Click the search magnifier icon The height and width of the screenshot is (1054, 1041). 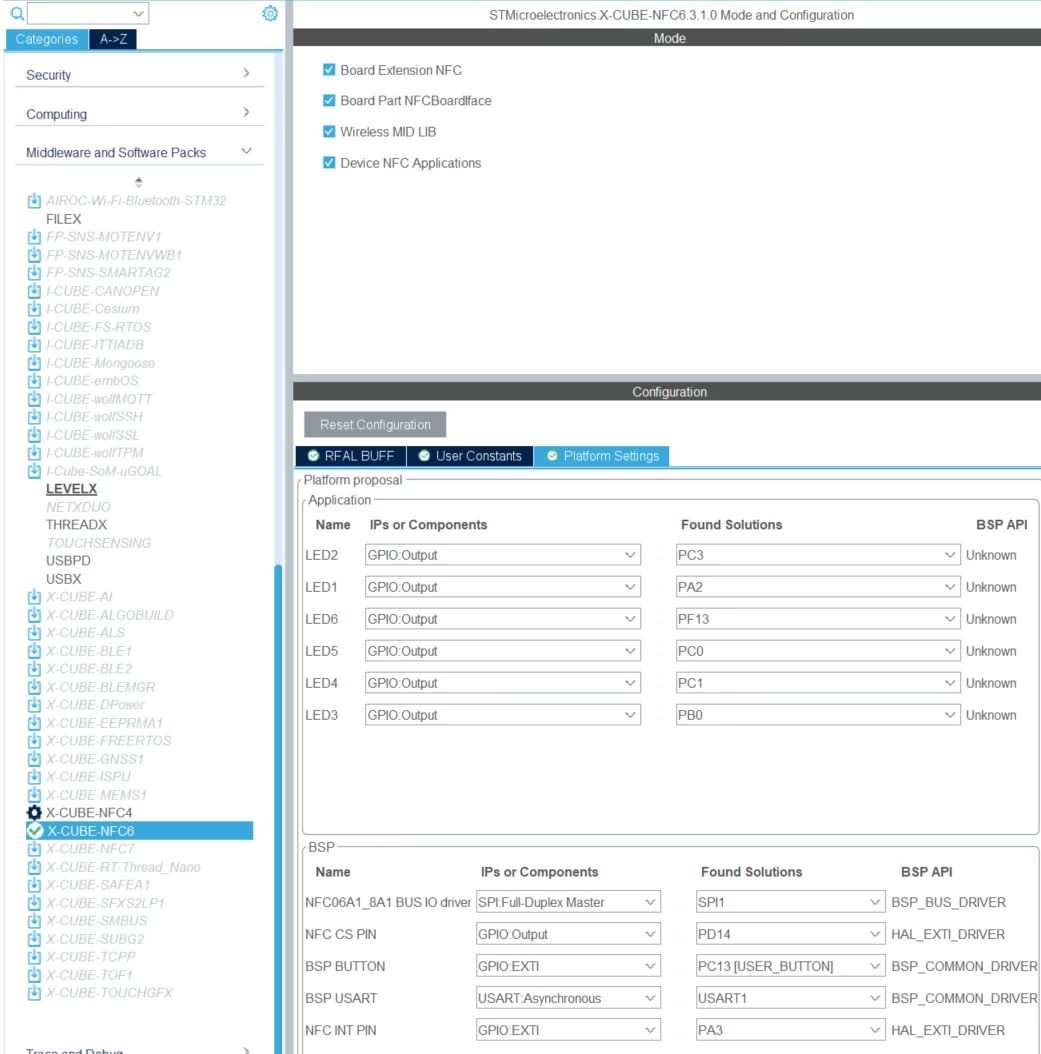coord(17,13)
